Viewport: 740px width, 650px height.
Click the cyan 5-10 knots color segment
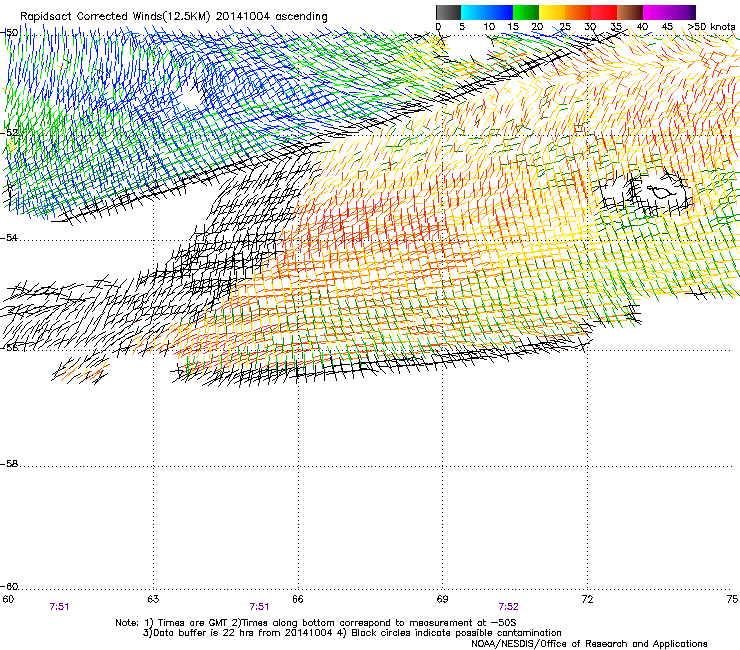tap(474, 12)
